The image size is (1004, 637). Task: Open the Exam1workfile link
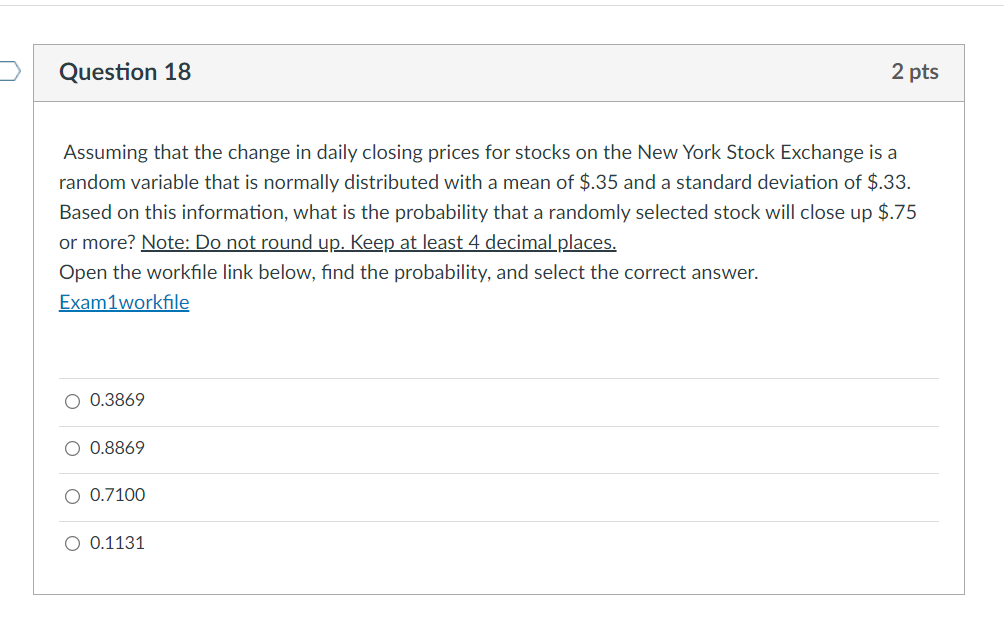pyautogui.click(x=124, y=302)
